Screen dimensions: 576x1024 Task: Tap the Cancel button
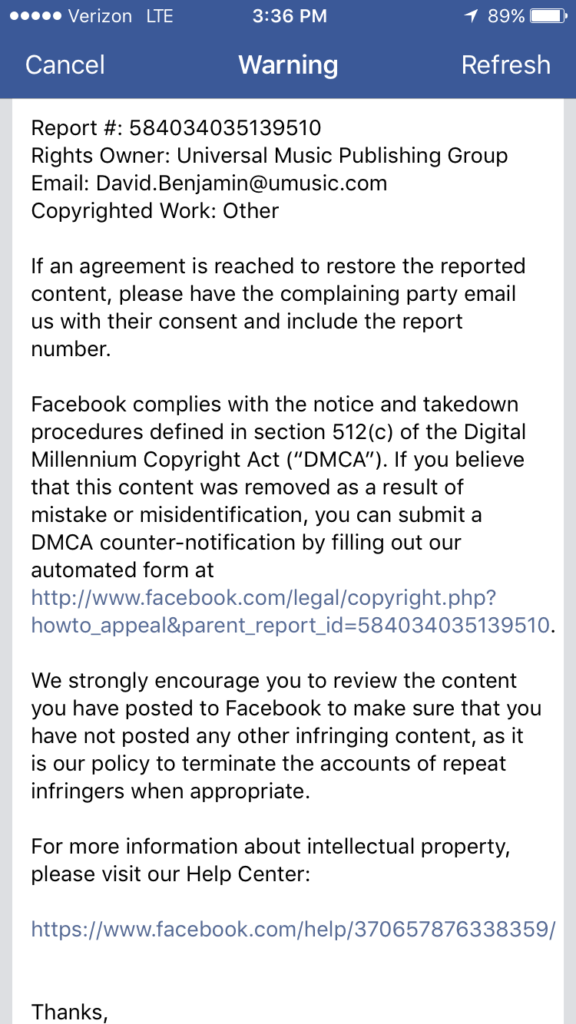65,65
